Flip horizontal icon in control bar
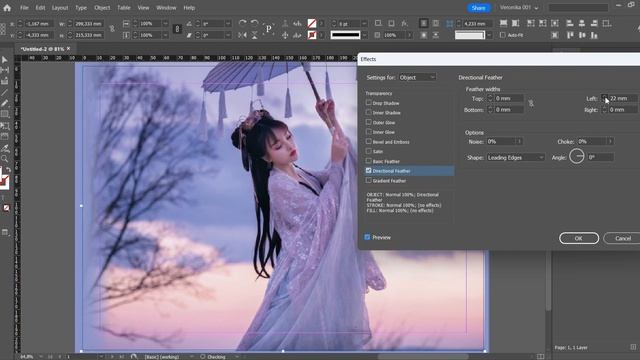This screenshot has width=640, height=360. click(242, 35)
